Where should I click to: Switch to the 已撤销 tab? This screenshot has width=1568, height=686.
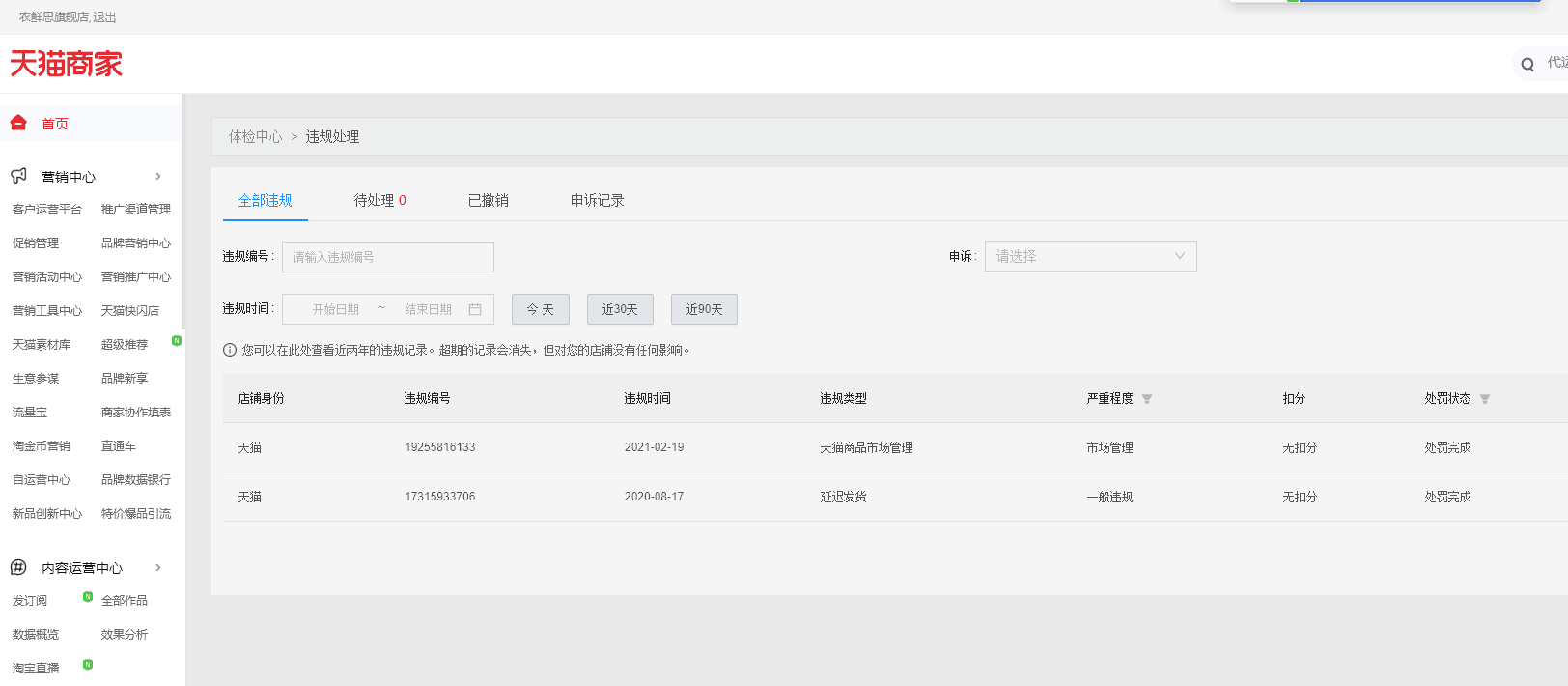(489, 200)
